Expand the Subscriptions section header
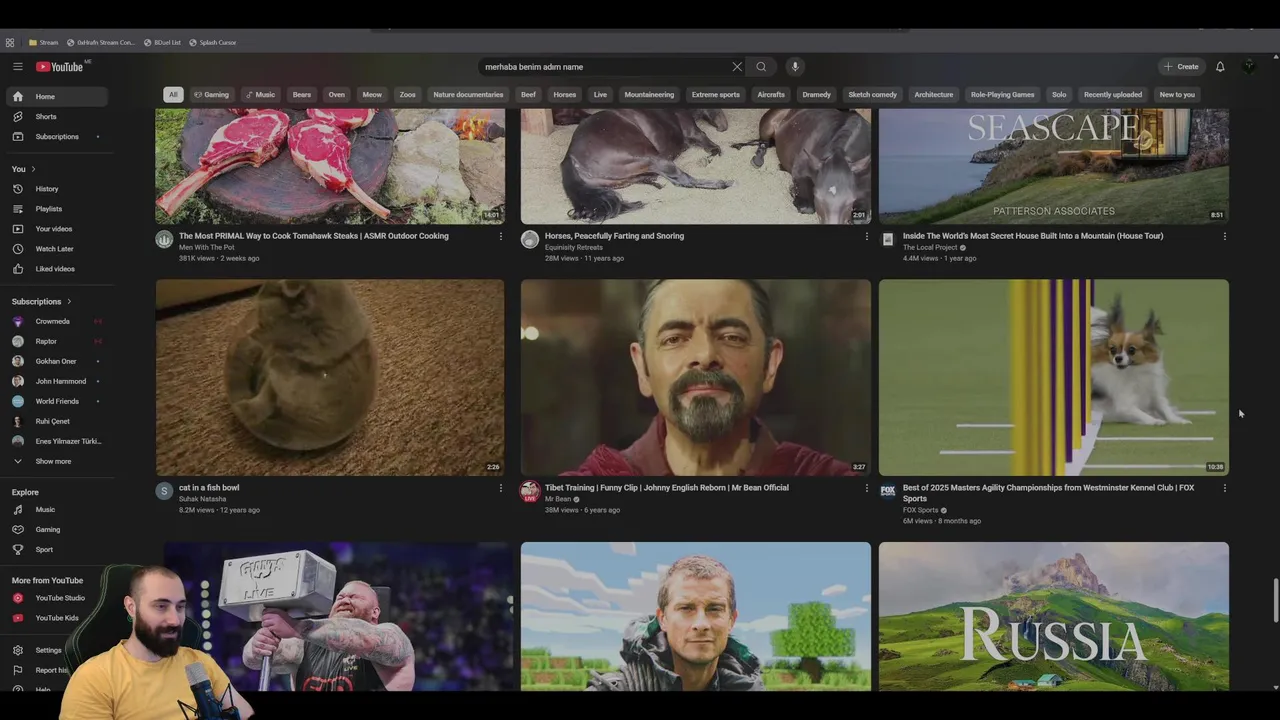The image size is (1280, 720). (x=41, y=302)
